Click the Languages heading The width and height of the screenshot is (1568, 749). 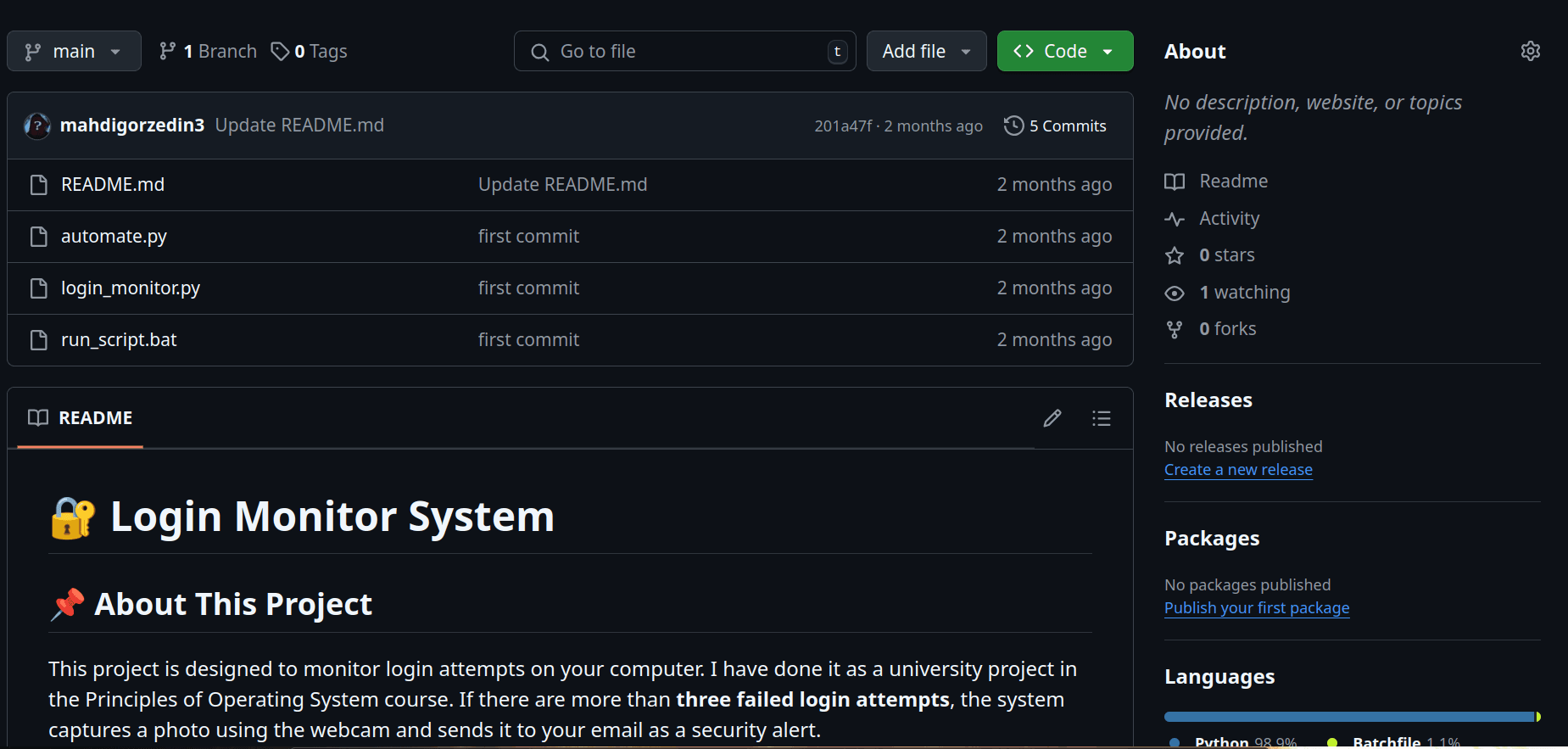(x=1219, y=676)
